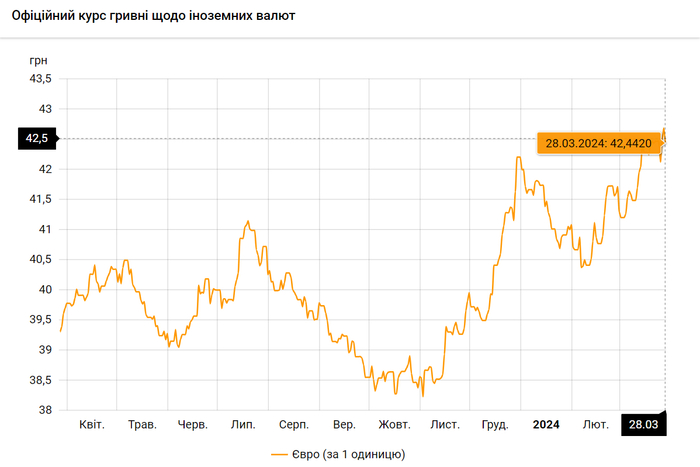
Task: Click the highlighted 42,5 y-axis marker
Action: (x=37, y=138)
